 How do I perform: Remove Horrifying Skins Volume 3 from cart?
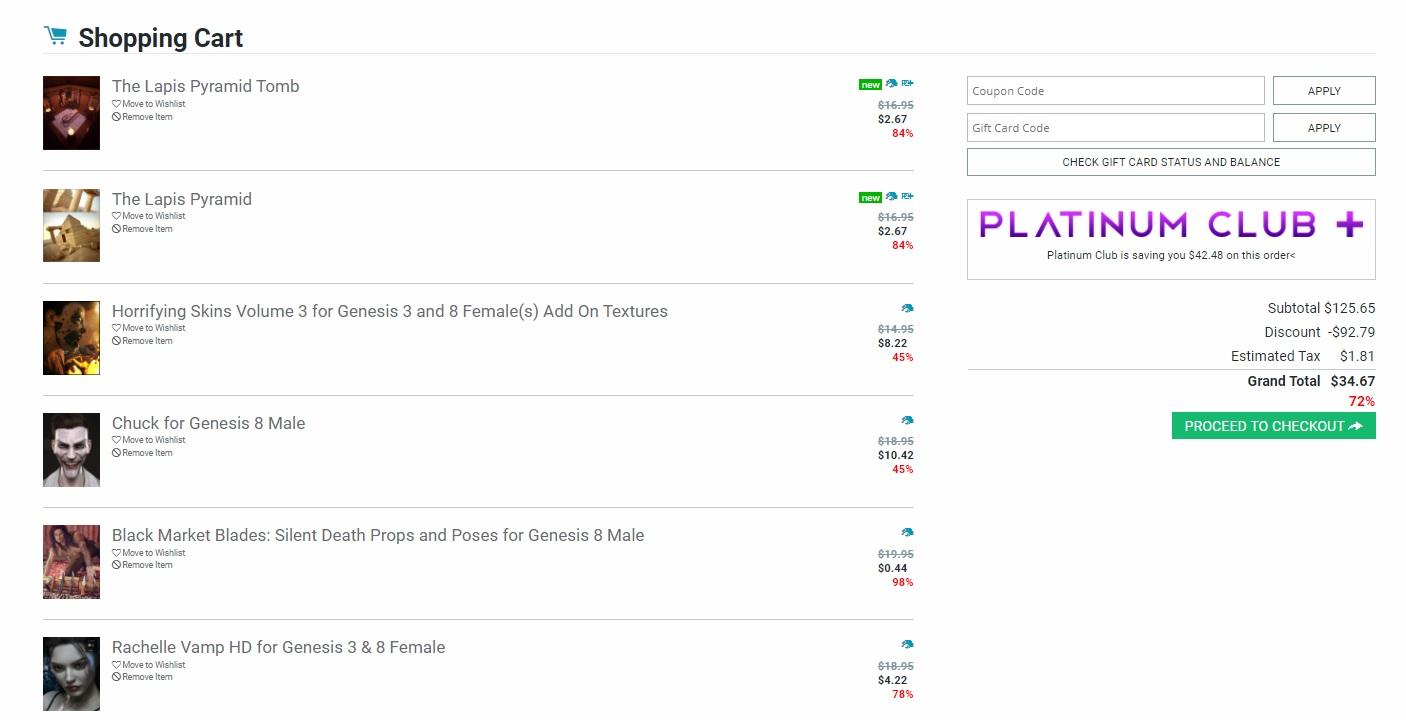(x=147, y=341)
